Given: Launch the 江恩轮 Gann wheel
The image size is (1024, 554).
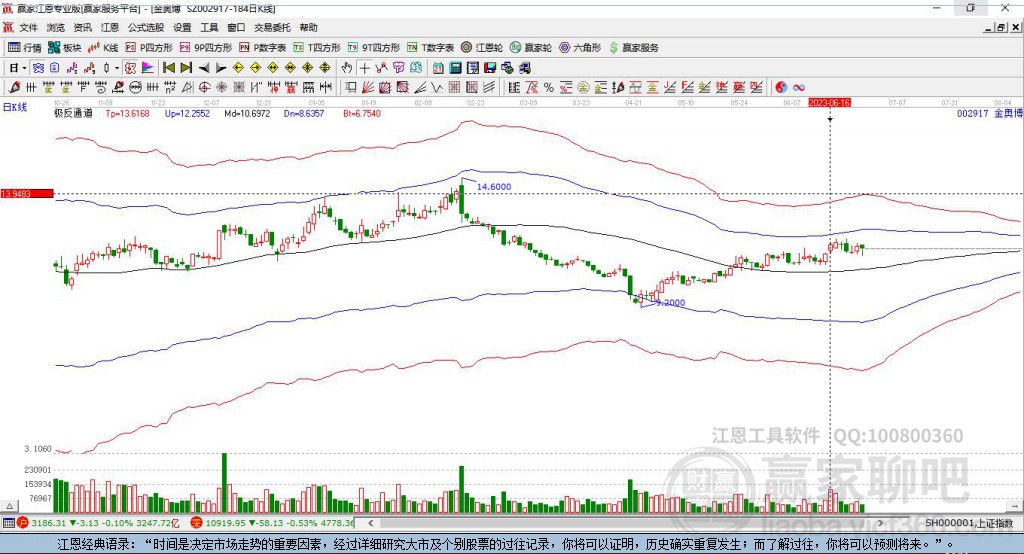Looking at the screenshot, I should (482, 48).
